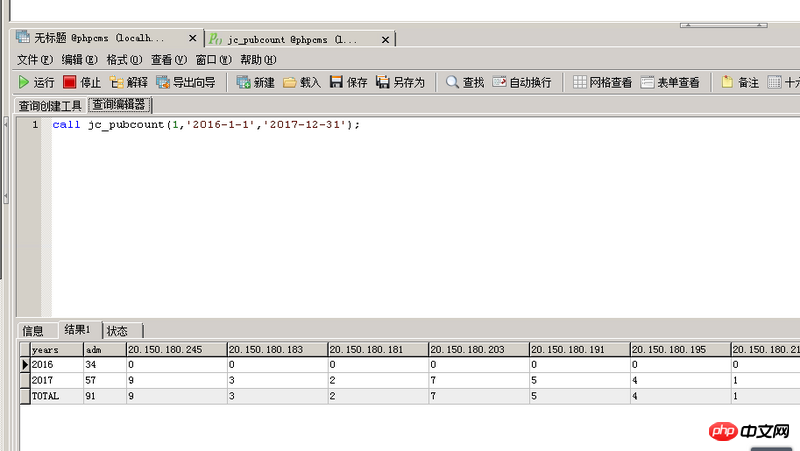The height and width of the screenshot is (451, 800).
Task: Click the Save As 另存为 icon
Action: coord(383,82)
